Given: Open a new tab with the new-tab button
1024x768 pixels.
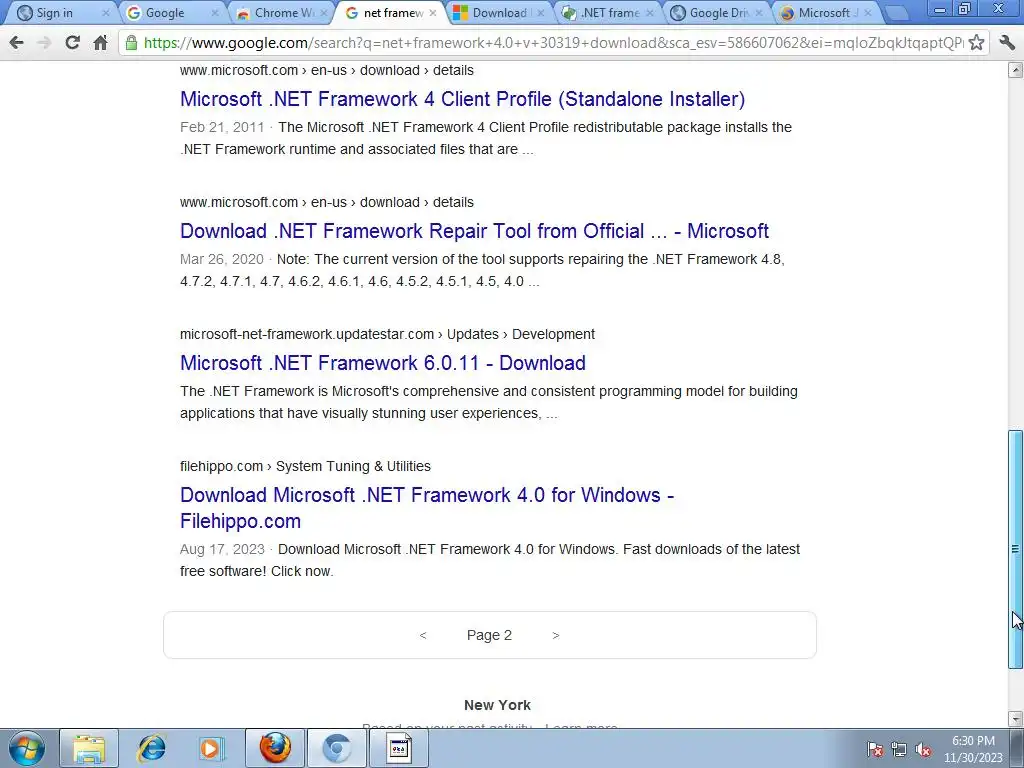Looking at the screenshot, I should coord(897,13).
